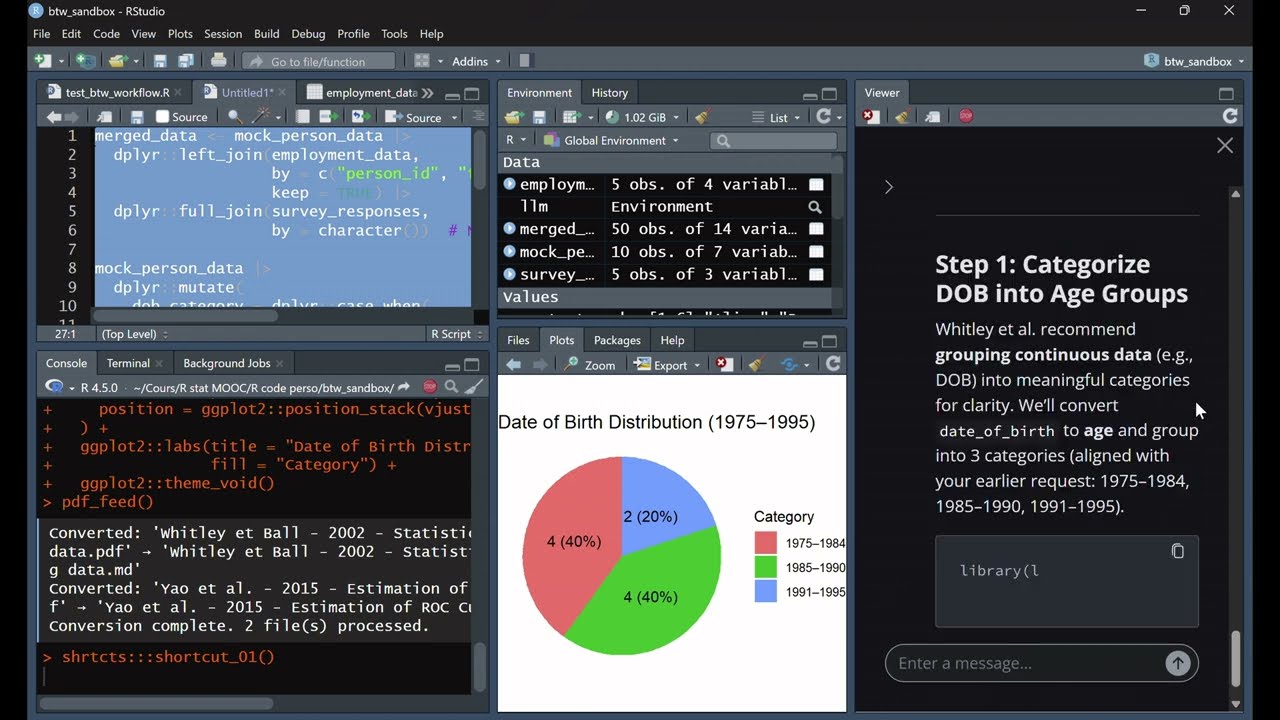The image size is (1280, 720).
Task: Switch to the History tab
Action: (610, 93)
